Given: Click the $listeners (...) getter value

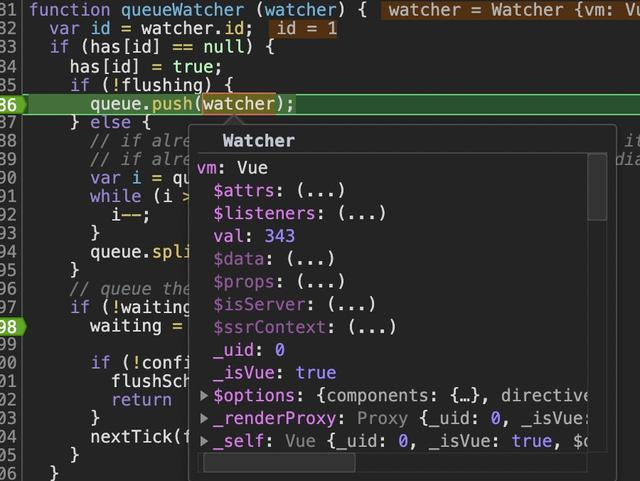Looking at the screenshot, I should pyautogui.click(x=362, y=213).
